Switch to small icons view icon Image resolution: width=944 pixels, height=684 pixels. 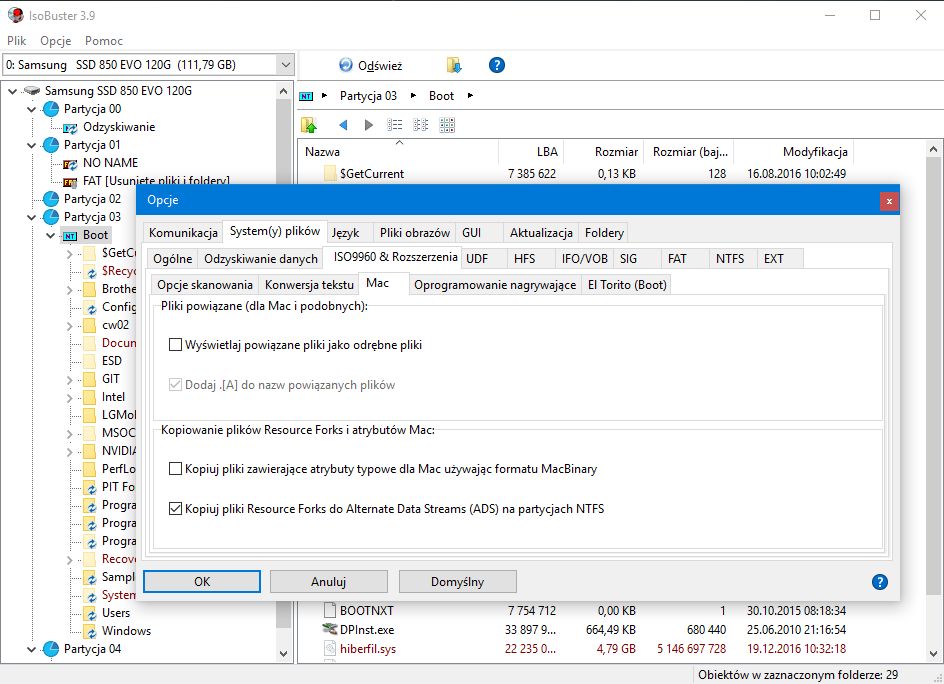(x=420, y=125)
